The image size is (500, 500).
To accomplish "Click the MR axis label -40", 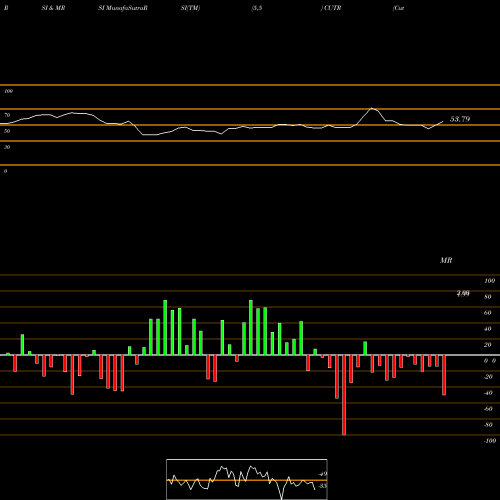I will coord(488,393).
